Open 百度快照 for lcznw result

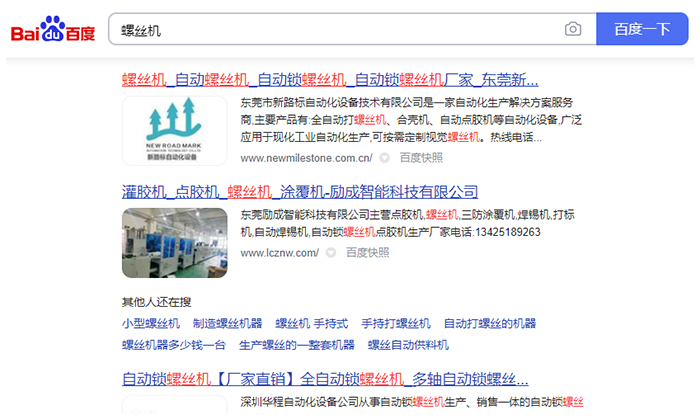[x=367, y=253]
